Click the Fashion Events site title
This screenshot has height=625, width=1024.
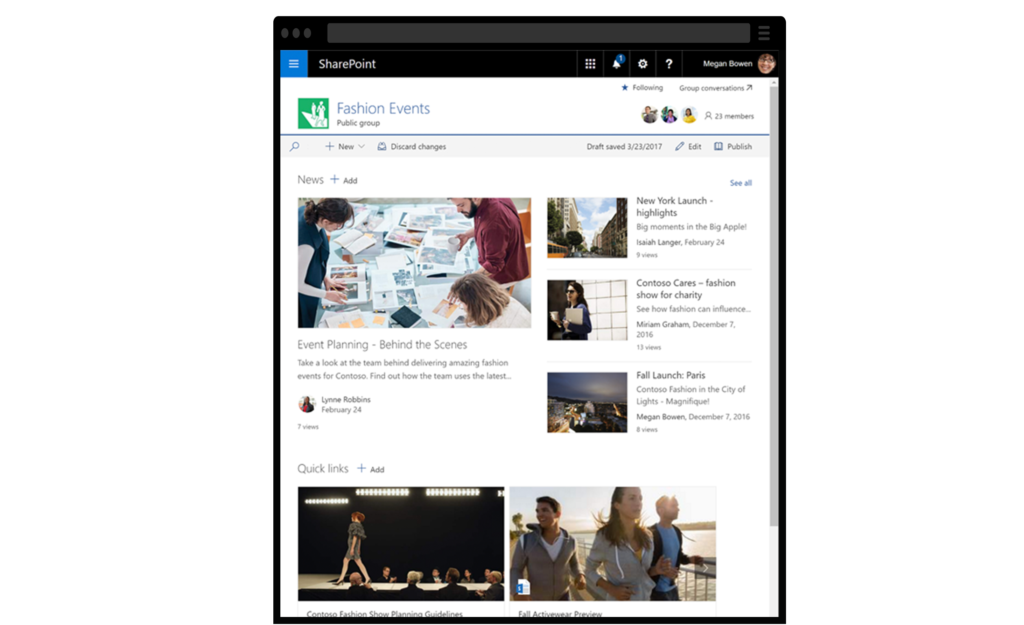click(383, 108)
